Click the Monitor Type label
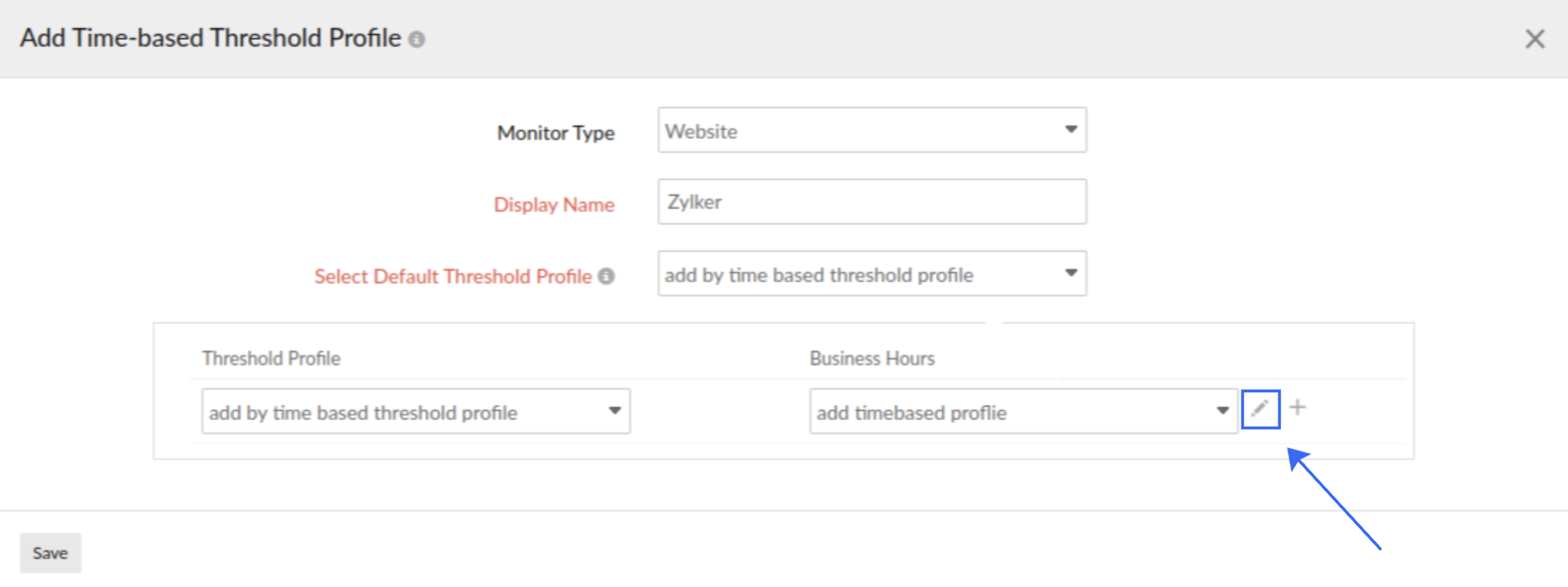Viewport: 1568px width, 587px height. click(555, 133)
